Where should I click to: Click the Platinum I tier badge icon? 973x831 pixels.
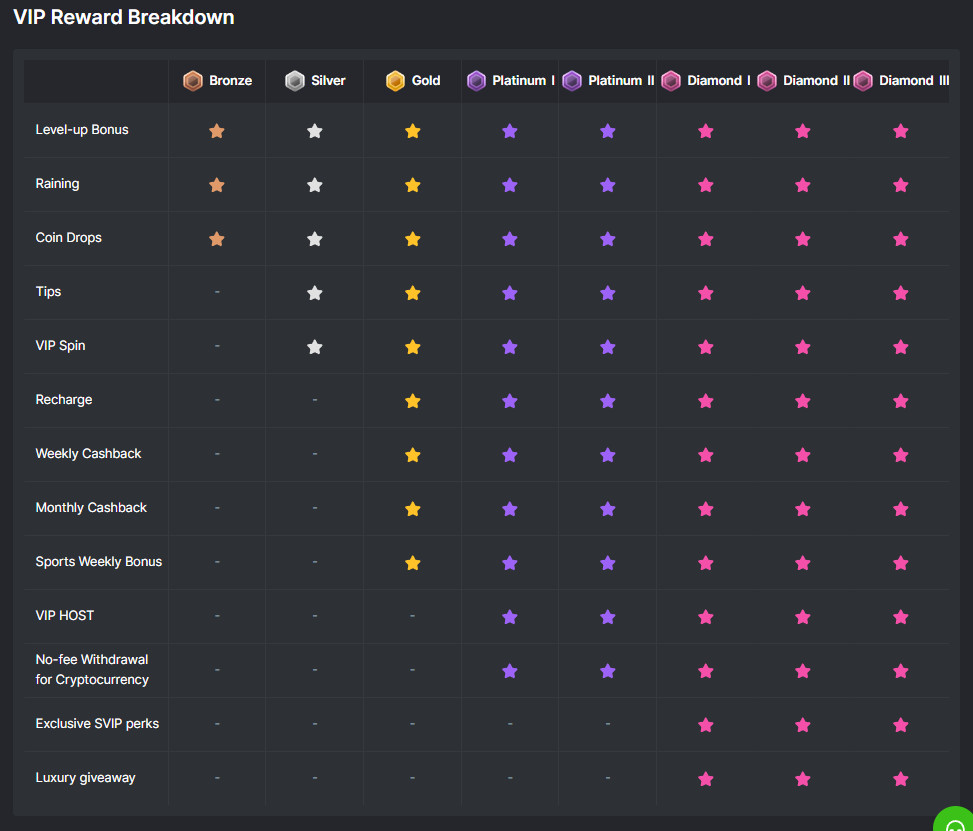click(476, 81)
